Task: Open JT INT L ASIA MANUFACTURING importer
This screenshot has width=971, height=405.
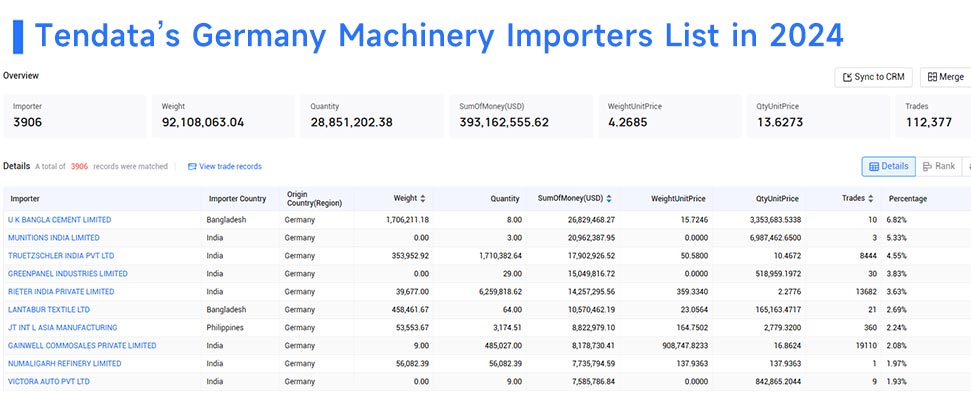Action: (x=63, y=328)
